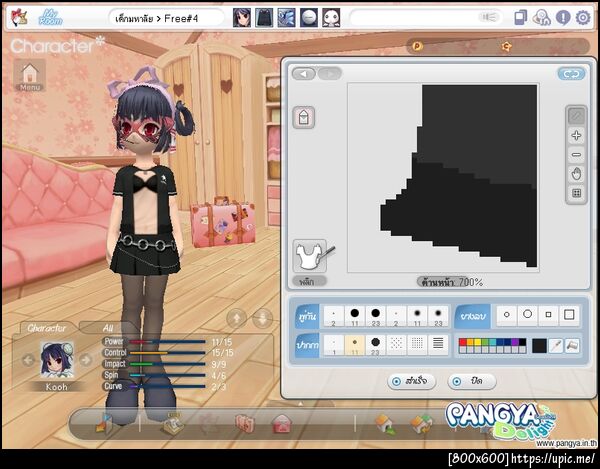Image resolution: width=600 pixels, height=469 pixels.
Task: Select the shirt paint brush icon
Action: [310, 256]
